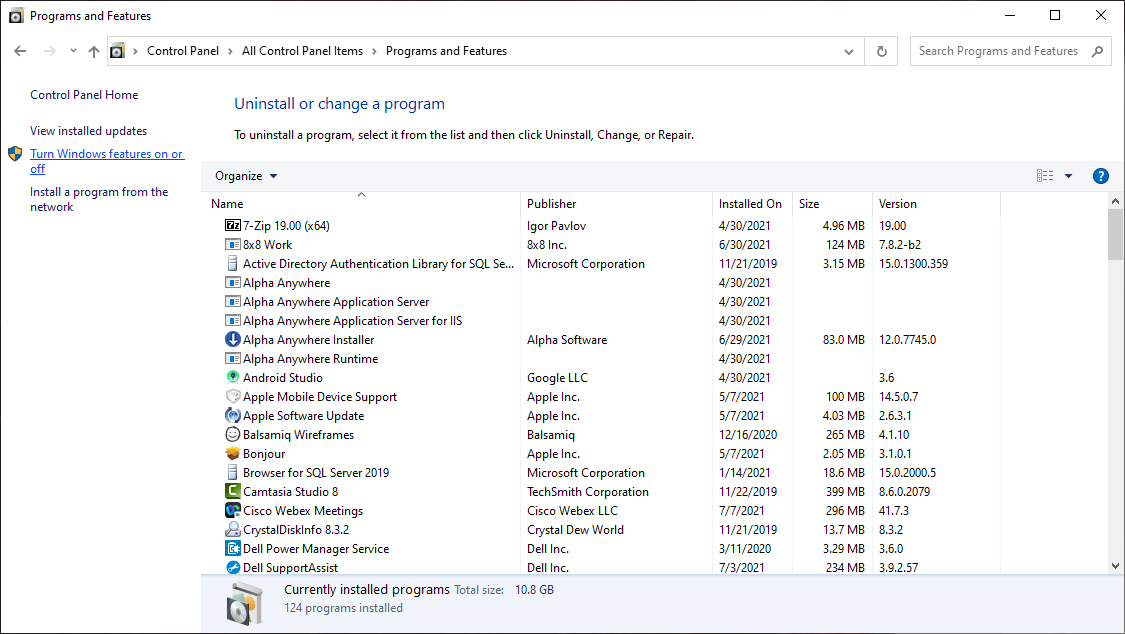This screenshot has width=1125, height=634.
Task: Click the Camtasia Studio 8 icon
Action: [232, 491]
